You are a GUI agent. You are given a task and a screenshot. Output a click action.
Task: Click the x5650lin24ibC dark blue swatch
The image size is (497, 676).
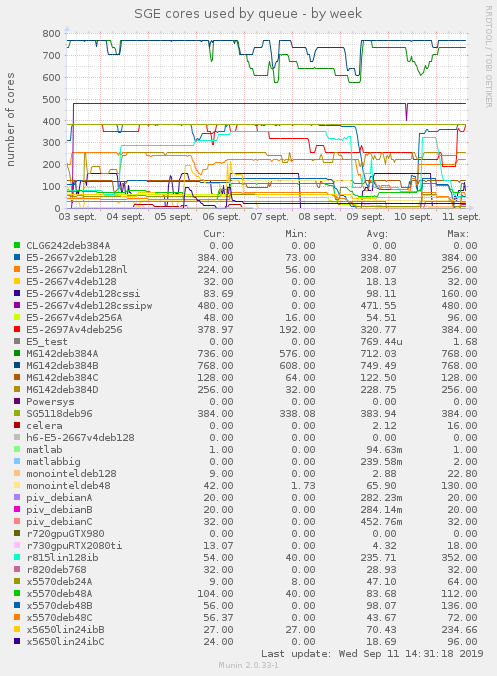click(x=17, y=642)
